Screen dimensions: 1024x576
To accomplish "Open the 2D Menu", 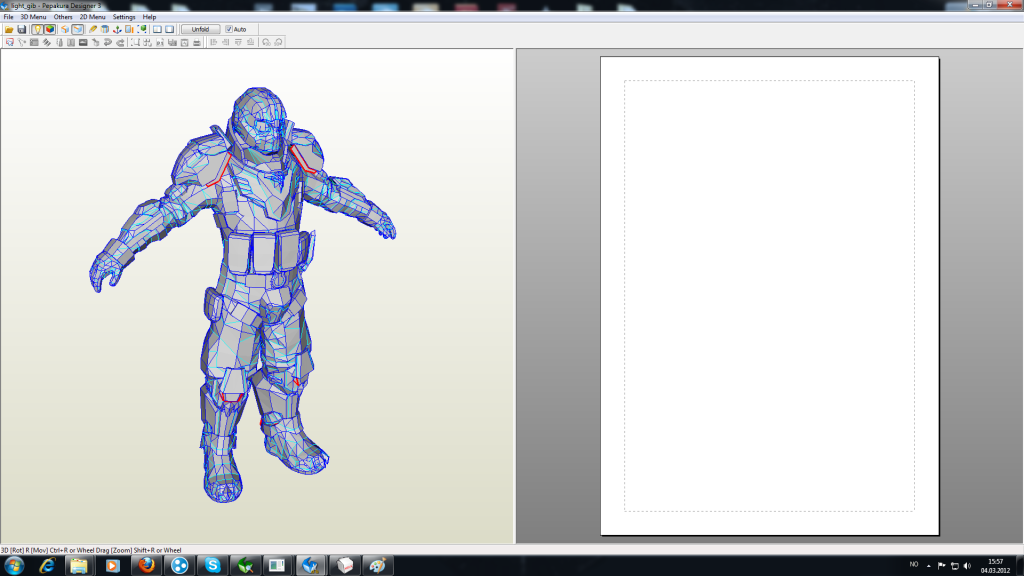I will point(92,17).
